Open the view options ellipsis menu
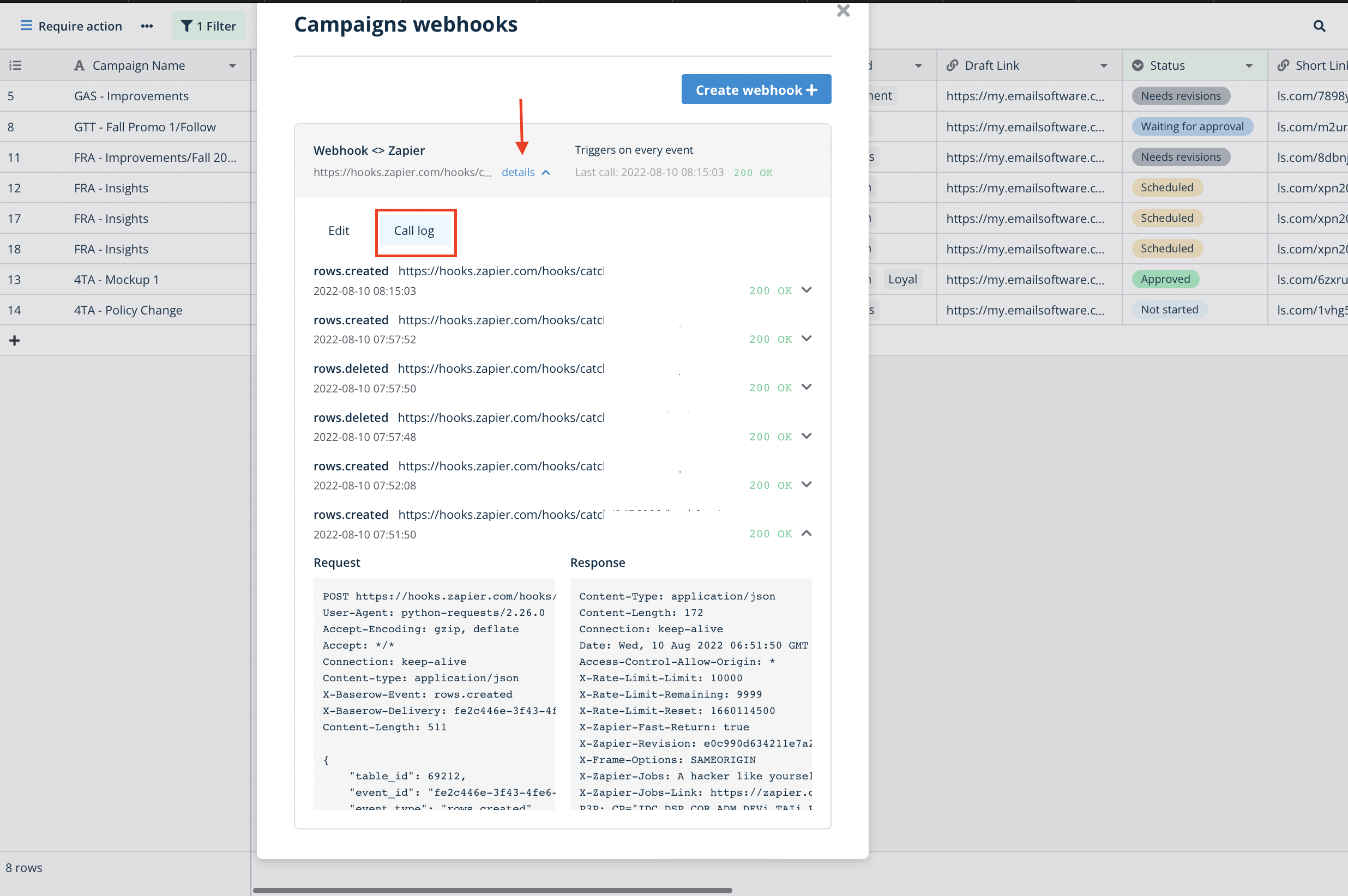Viewport: 1348px width, 896px height. click(x=147, y=26)
